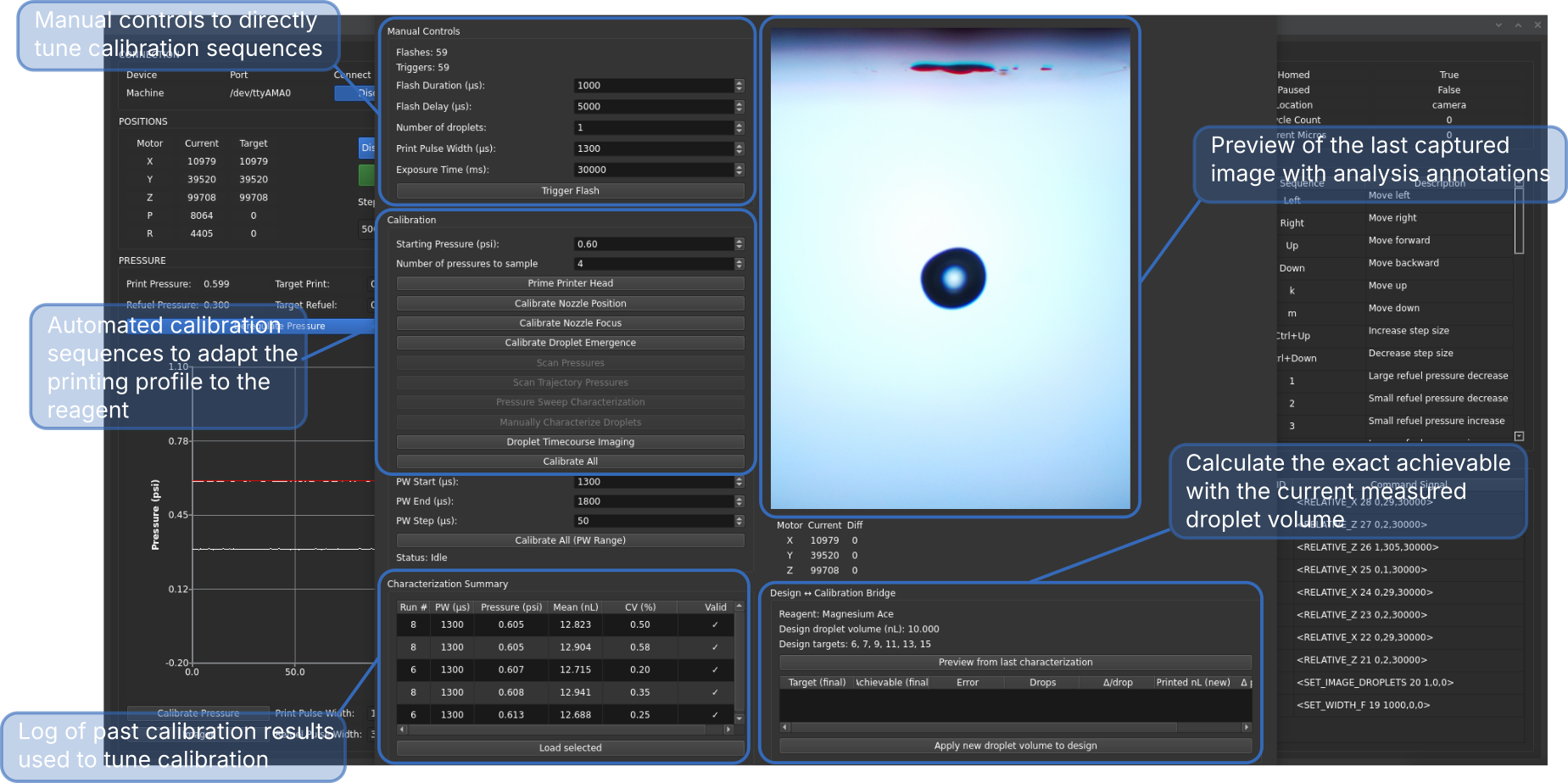Run Calibrate Nozzle Focus
The image size is (1568, 783).
click(x=569, y=322)
